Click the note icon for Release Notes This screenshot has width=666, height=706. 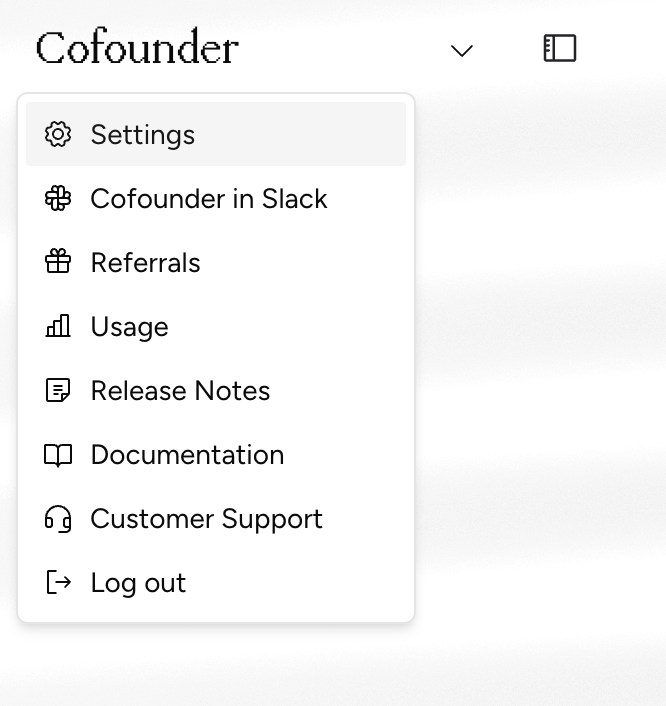point(59,391)
